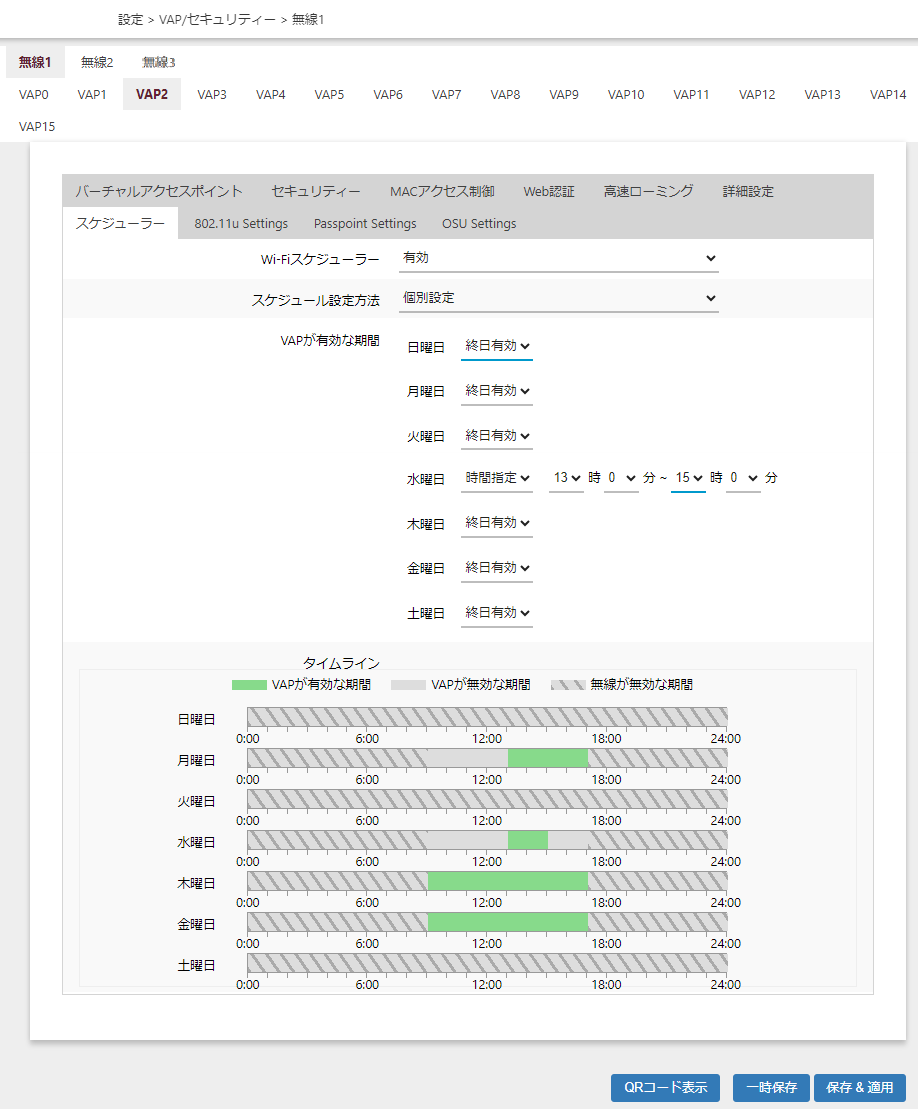Click the 木曜日 green timeline bar
Viewport: 918px width, 1109px height.
click(507, 880)
